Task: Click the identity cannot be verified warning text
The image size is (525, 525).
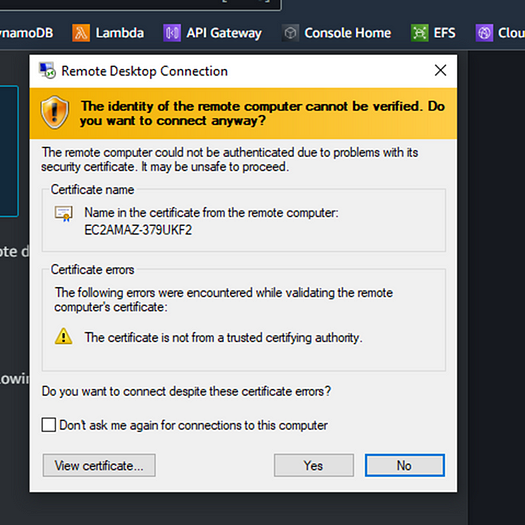Action: pyautogui.click(x=262, y=114)
